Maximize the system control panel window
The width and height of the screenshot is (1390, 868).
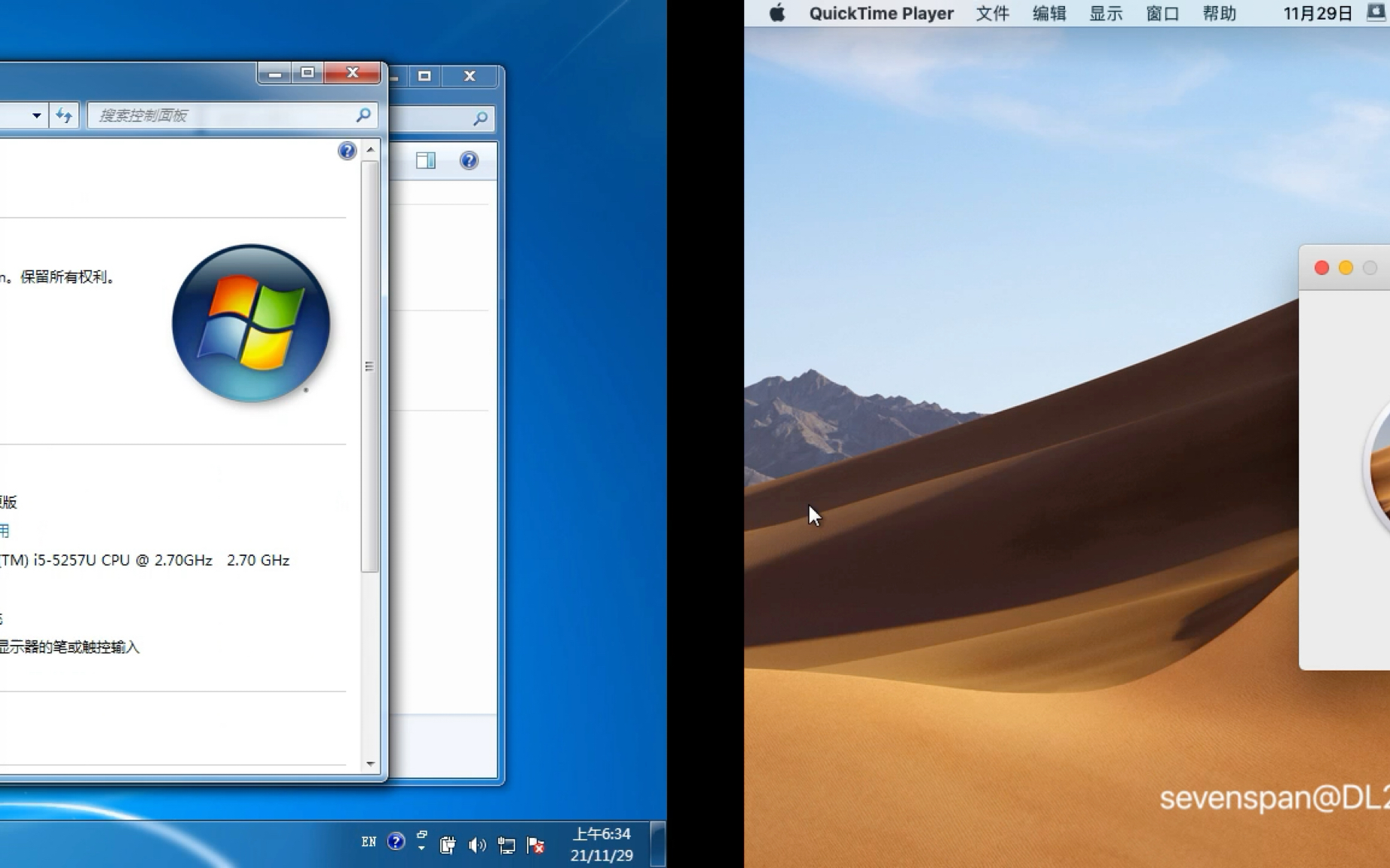308,73
